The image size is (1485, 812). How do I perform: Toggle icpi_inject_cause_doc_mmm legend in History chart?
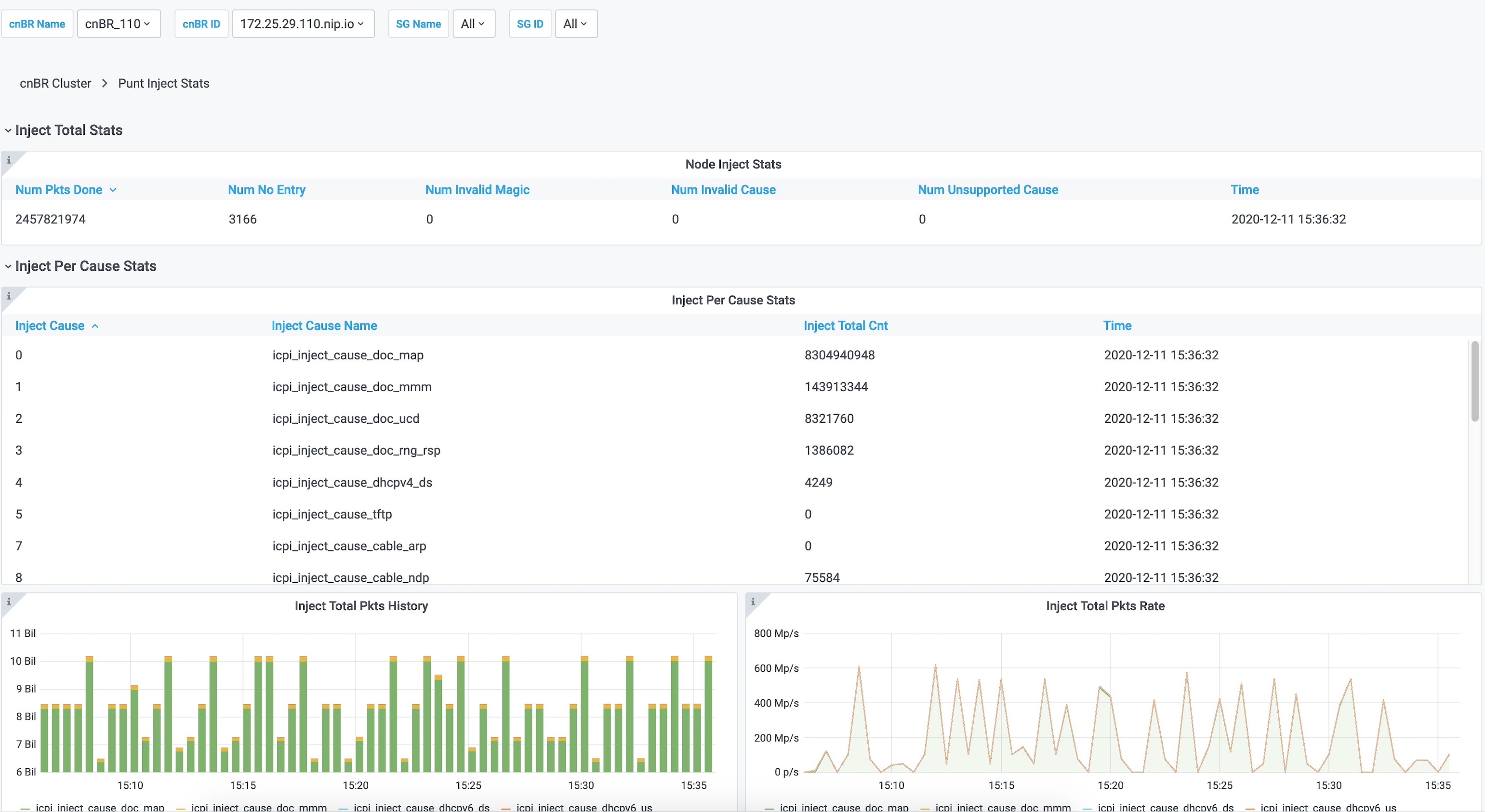(x=259, y=807)
